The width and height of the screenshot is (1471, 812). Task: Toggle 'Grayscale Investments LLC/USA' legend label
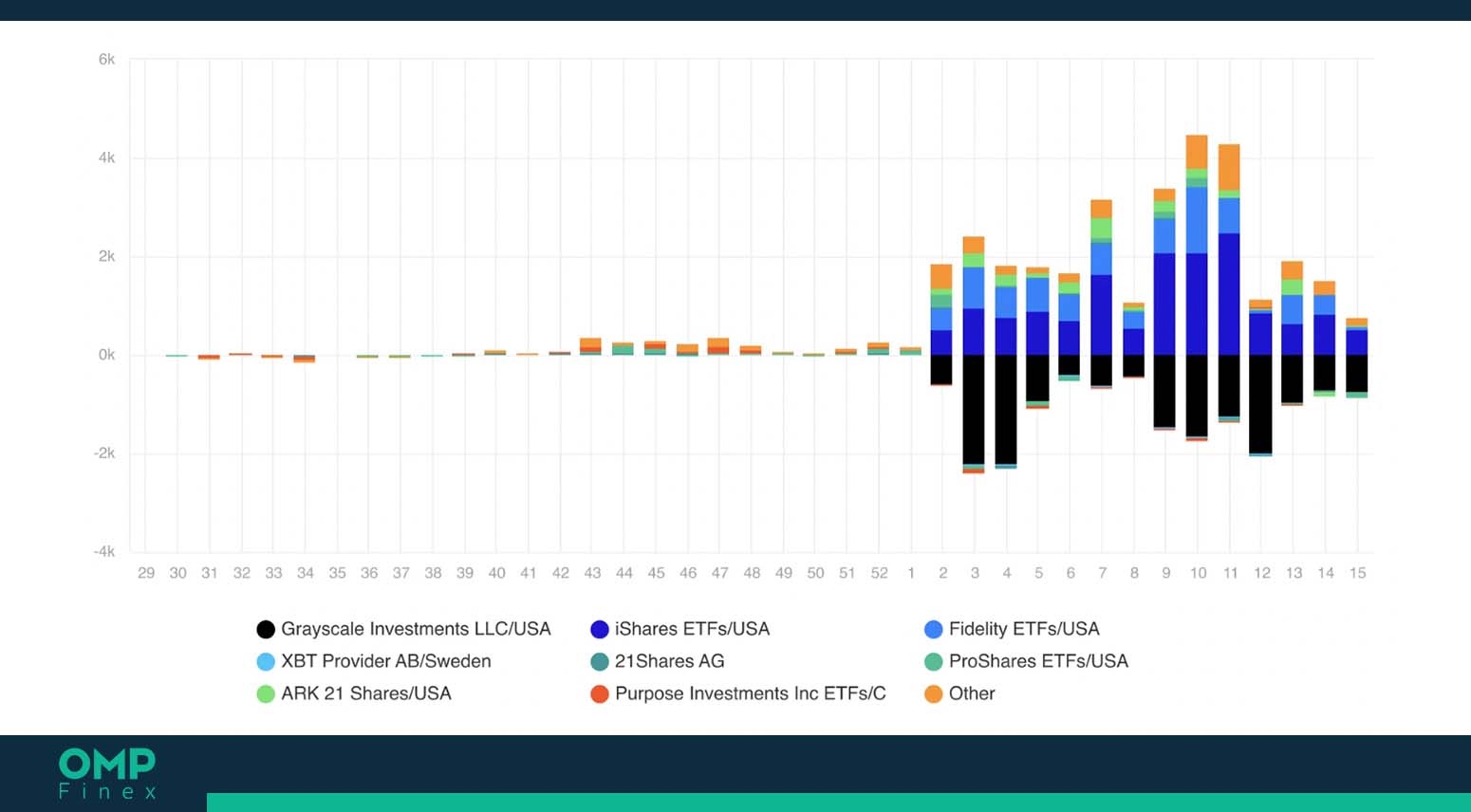click(416, 629)
